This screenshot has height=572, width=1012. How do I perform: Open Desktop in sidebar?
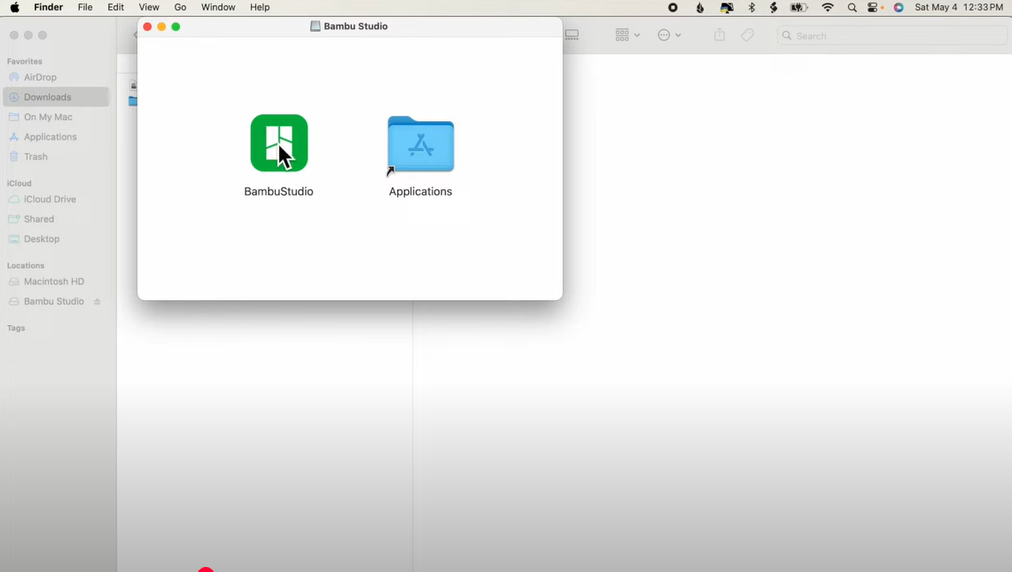point(56,239)
